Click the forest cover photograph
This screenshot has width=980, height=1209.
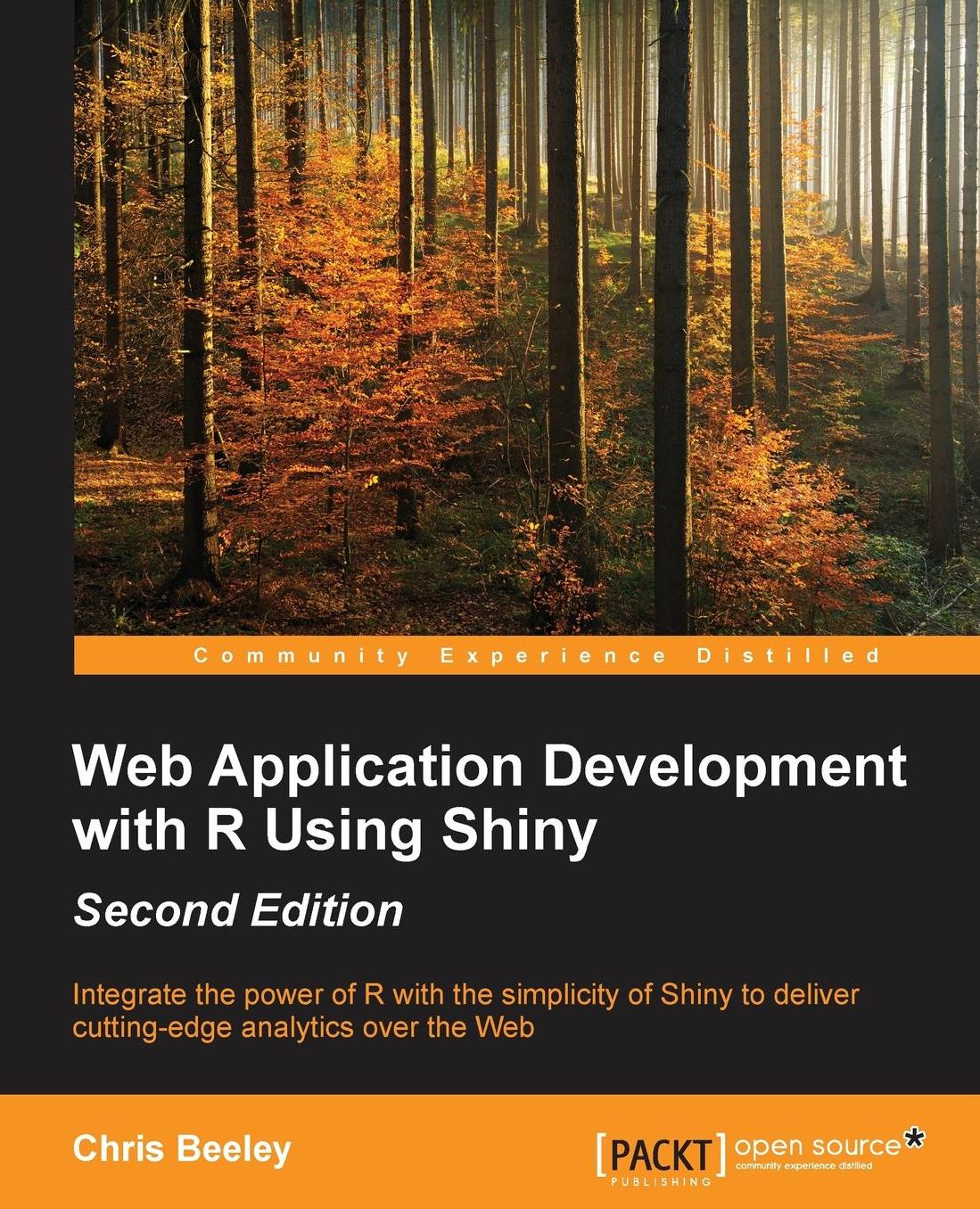tap(527, 317)
